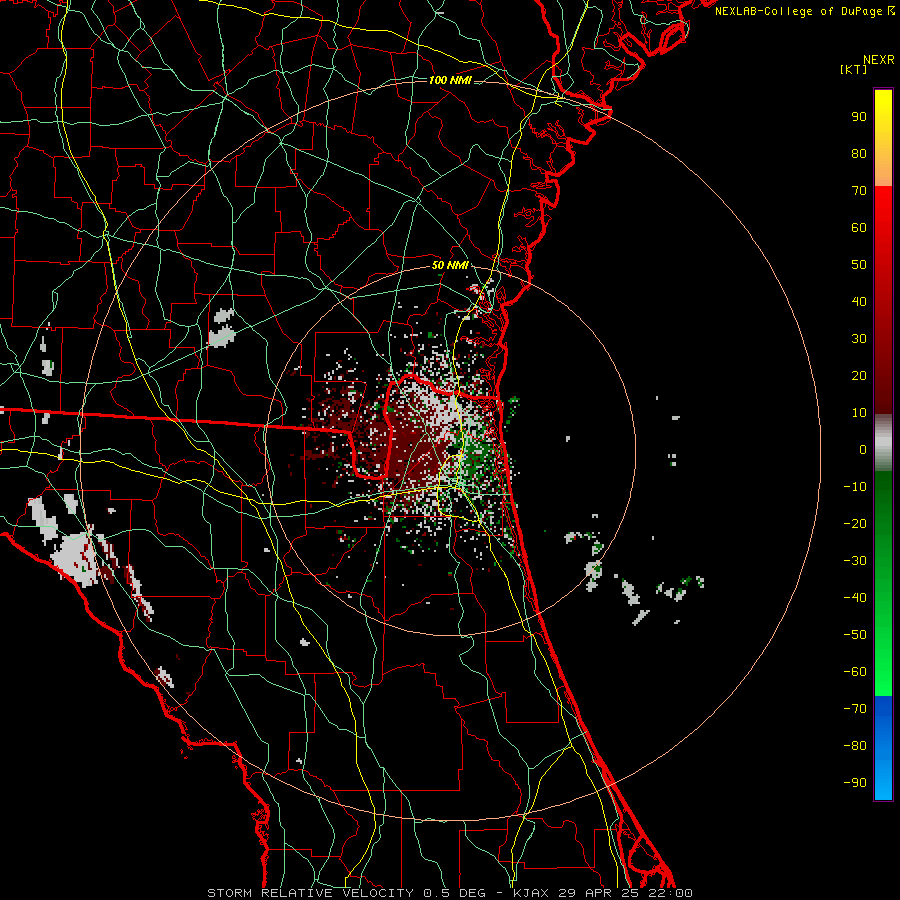This screenshot has height=900, width=900.
Task: Click the -30 value on color scale
Action: tap(855, 561)
